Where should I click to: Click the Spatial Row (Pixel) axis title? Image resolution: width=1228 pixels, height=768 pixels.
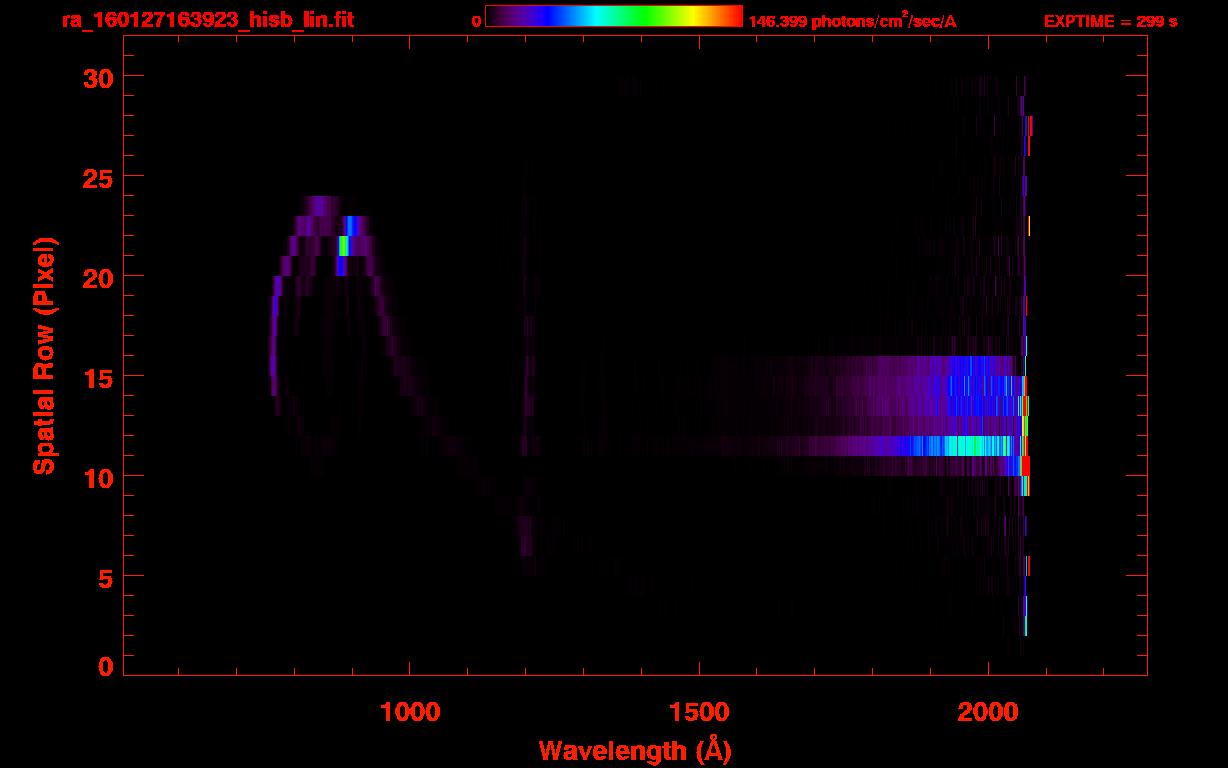(44, 356)
